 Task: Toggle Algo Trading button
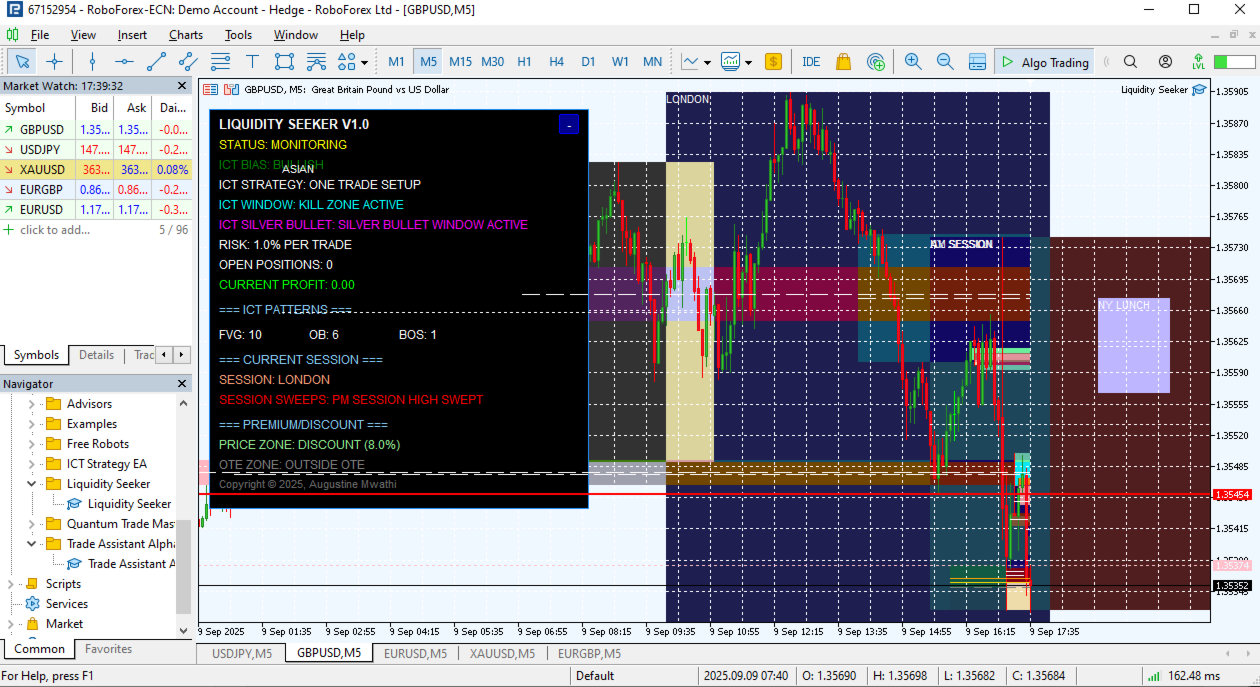coord(1045,61)
